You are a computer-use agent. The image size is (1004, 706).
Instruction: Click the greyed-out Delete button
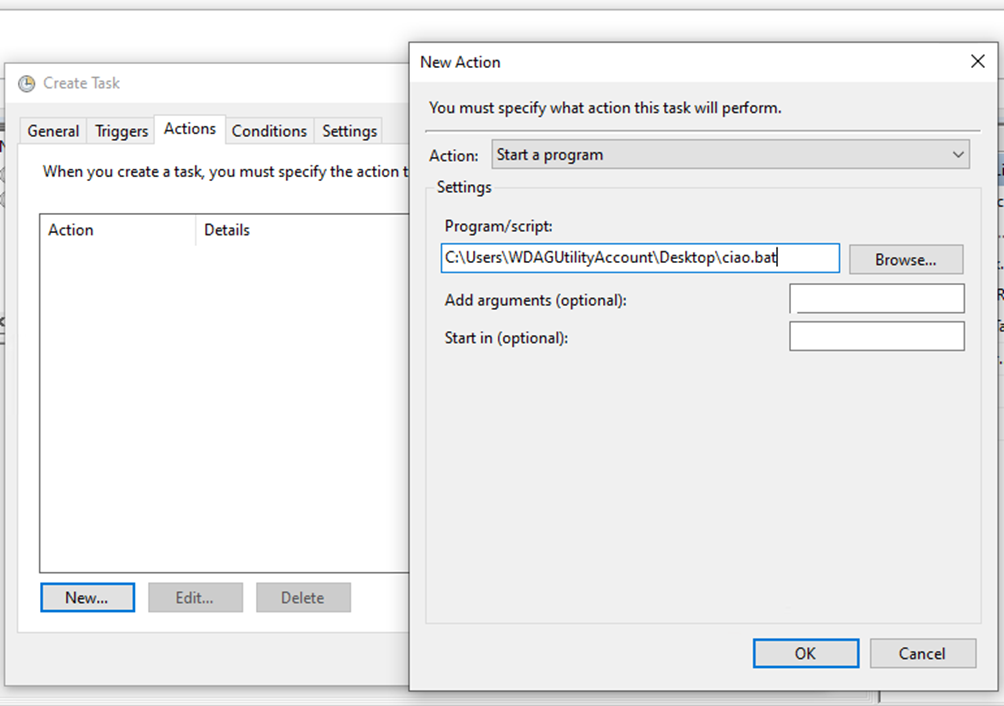(302, 598)
